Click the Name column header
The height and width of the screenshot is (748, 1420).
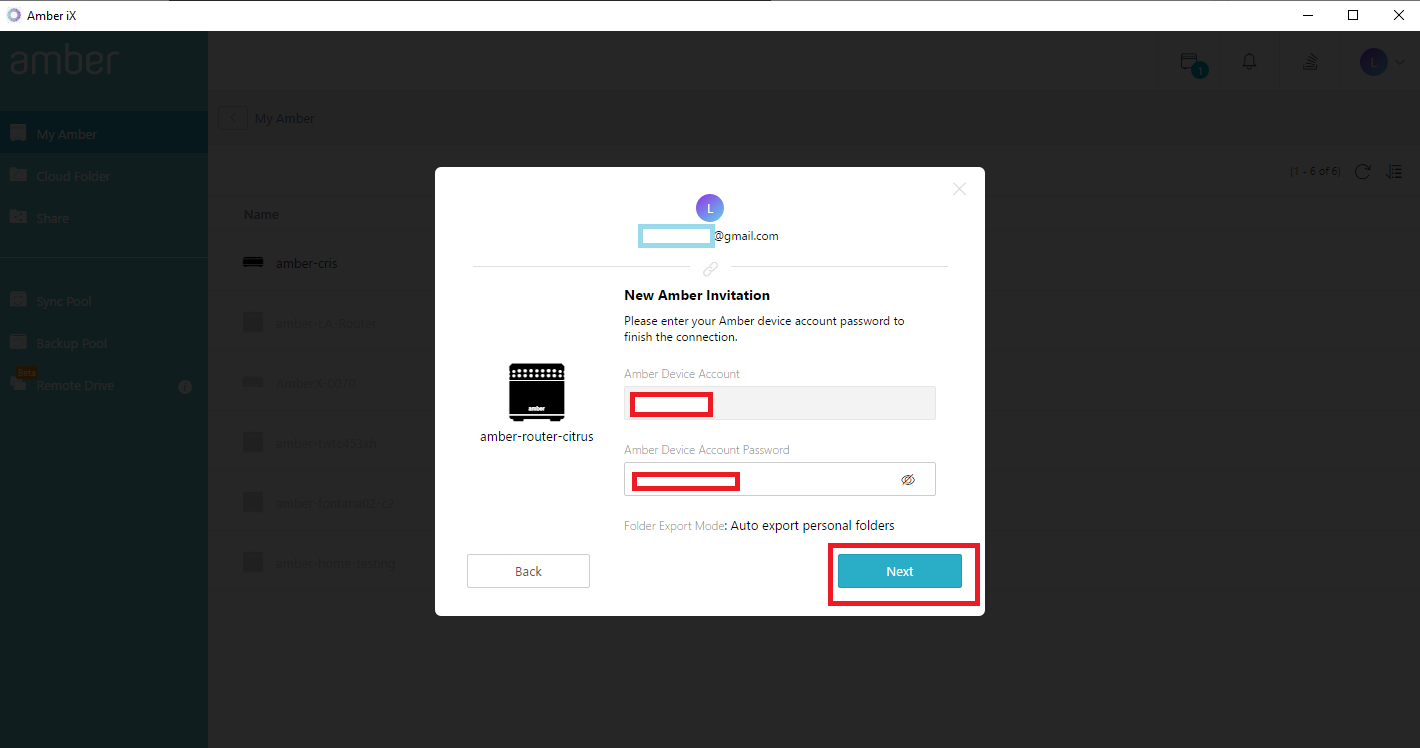point(261,214)
